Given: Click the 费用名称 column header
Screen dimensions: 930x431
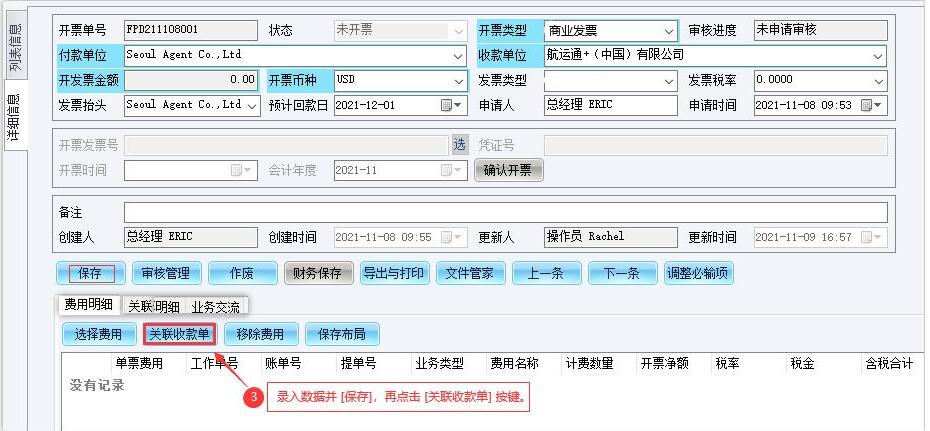Looking at the screenshot, I should (x=514, y=364).
